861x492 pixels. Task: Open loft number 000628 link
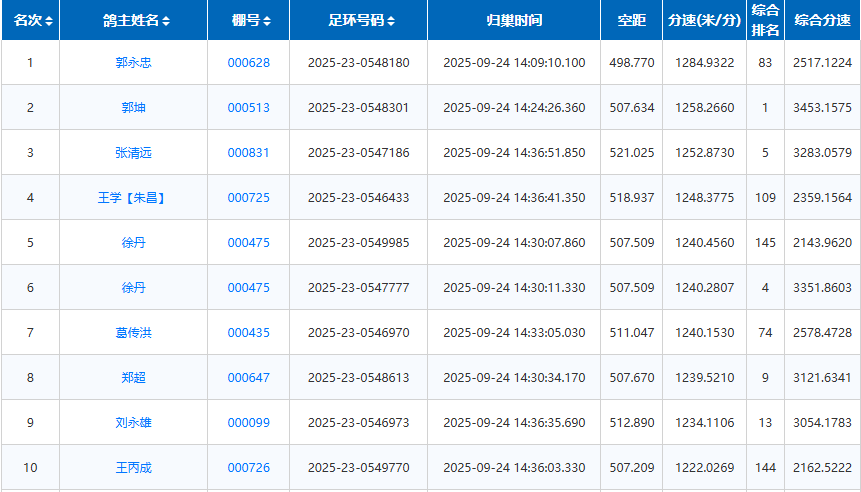click(248, 63)
